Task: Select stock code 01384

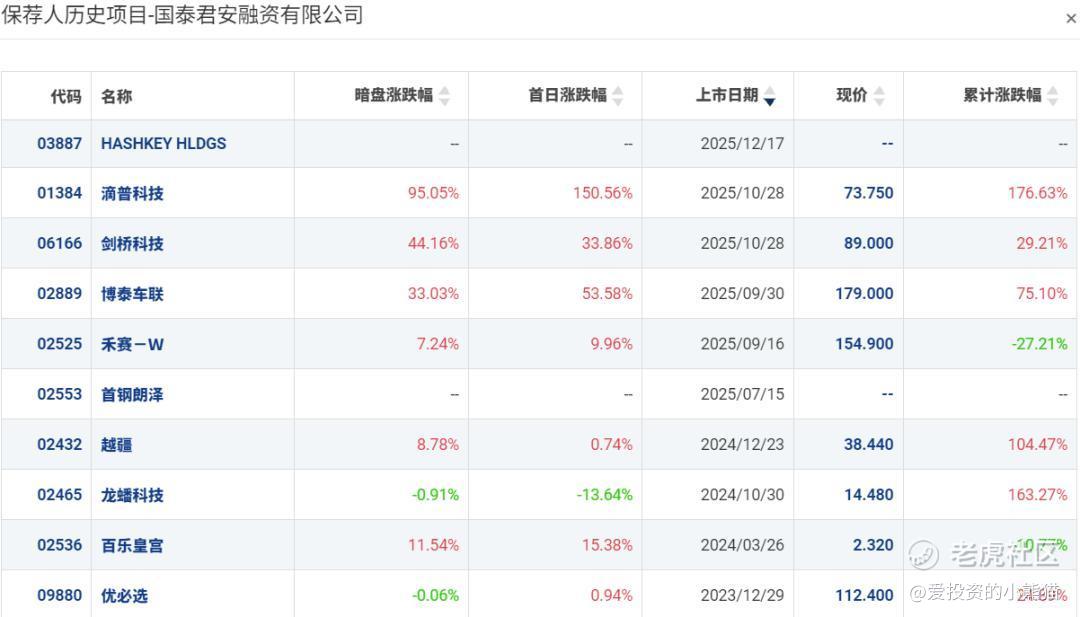Action: click(59, 193)
